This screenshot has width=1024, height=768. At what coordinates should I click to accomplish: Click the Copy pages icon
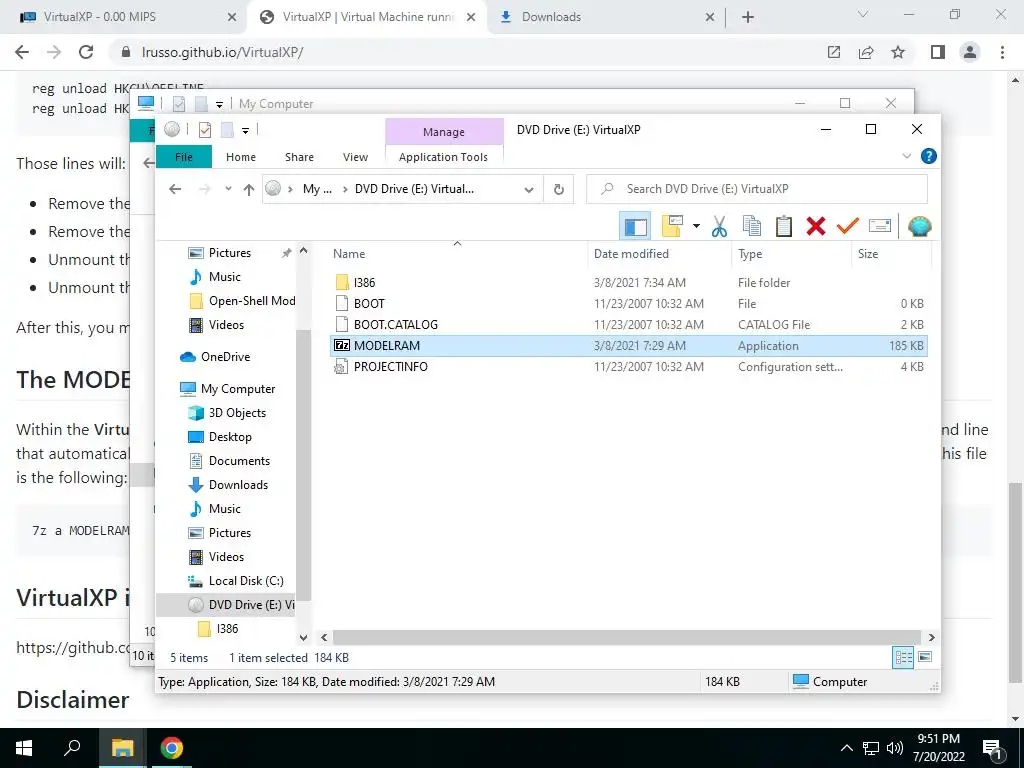[752, 227]
